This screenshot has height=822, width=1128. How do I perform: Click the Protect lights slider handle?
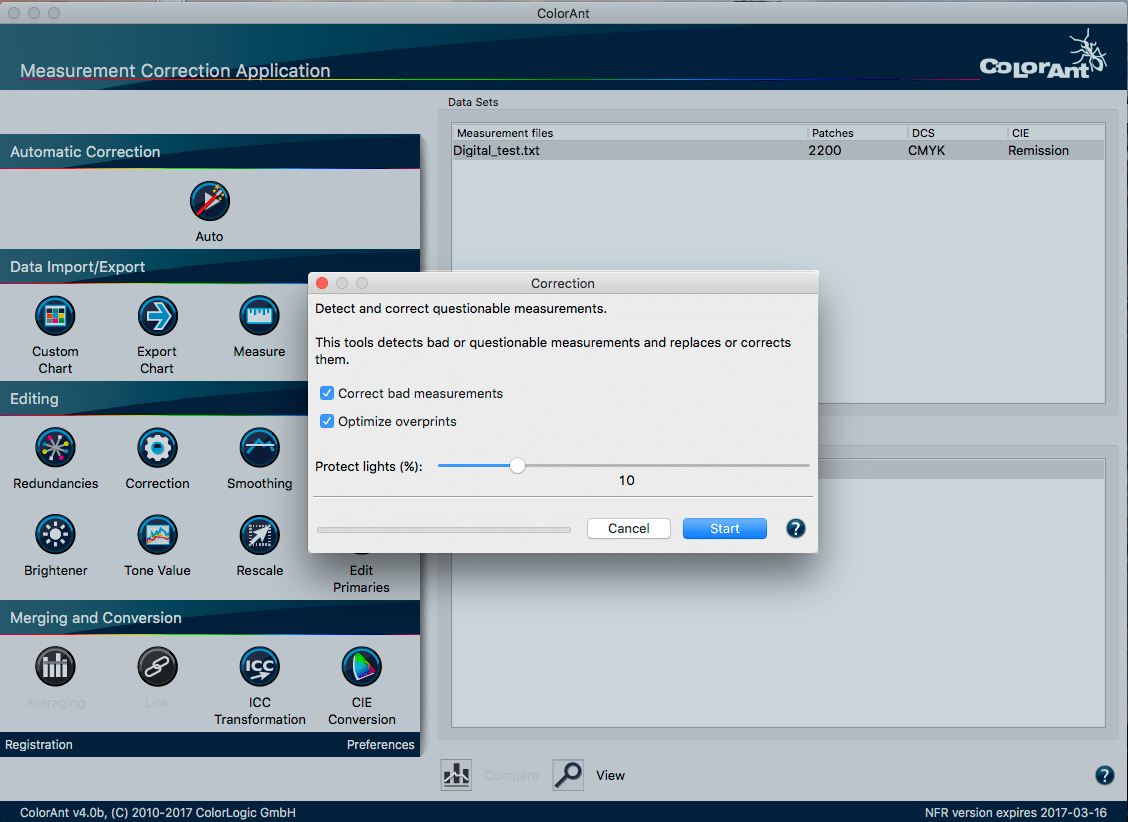517,465
